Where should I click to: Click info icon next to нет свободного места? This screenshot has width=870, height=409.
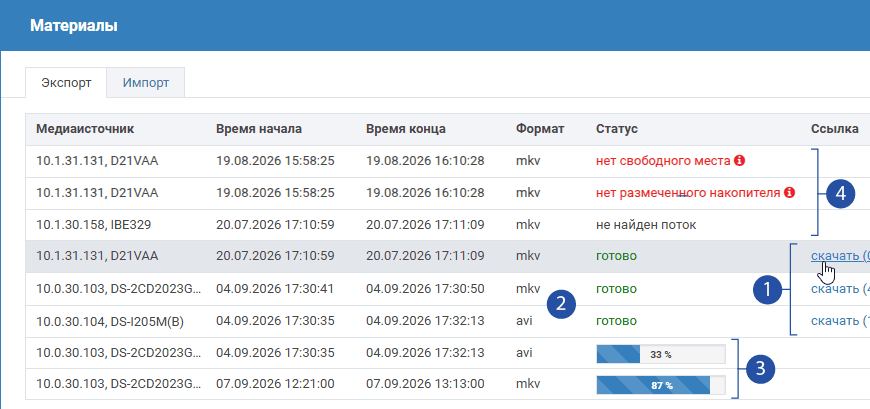pos(739,161)
